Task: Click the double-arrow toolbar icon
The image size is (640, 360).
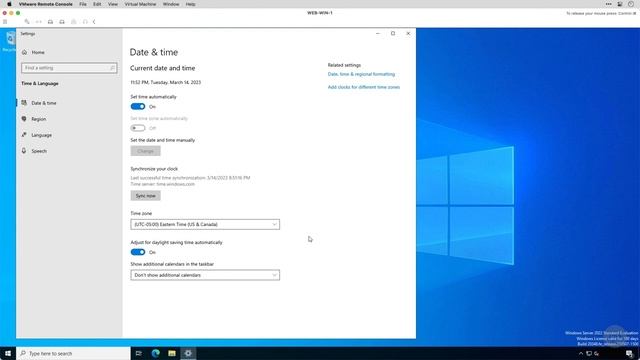Action: click(x=39, y=22)
